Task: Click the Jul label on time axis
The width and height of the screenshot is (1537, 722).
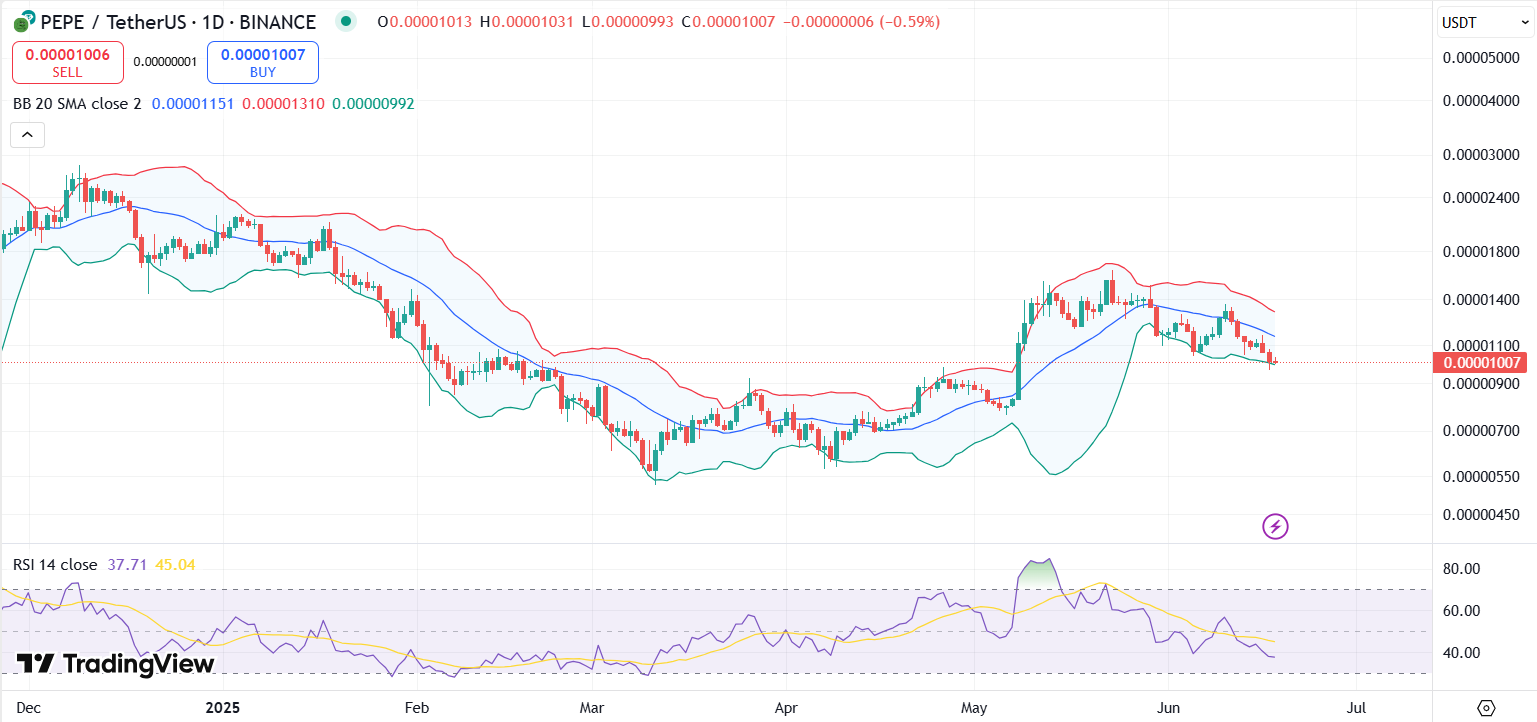Action: coord(1356,708)
